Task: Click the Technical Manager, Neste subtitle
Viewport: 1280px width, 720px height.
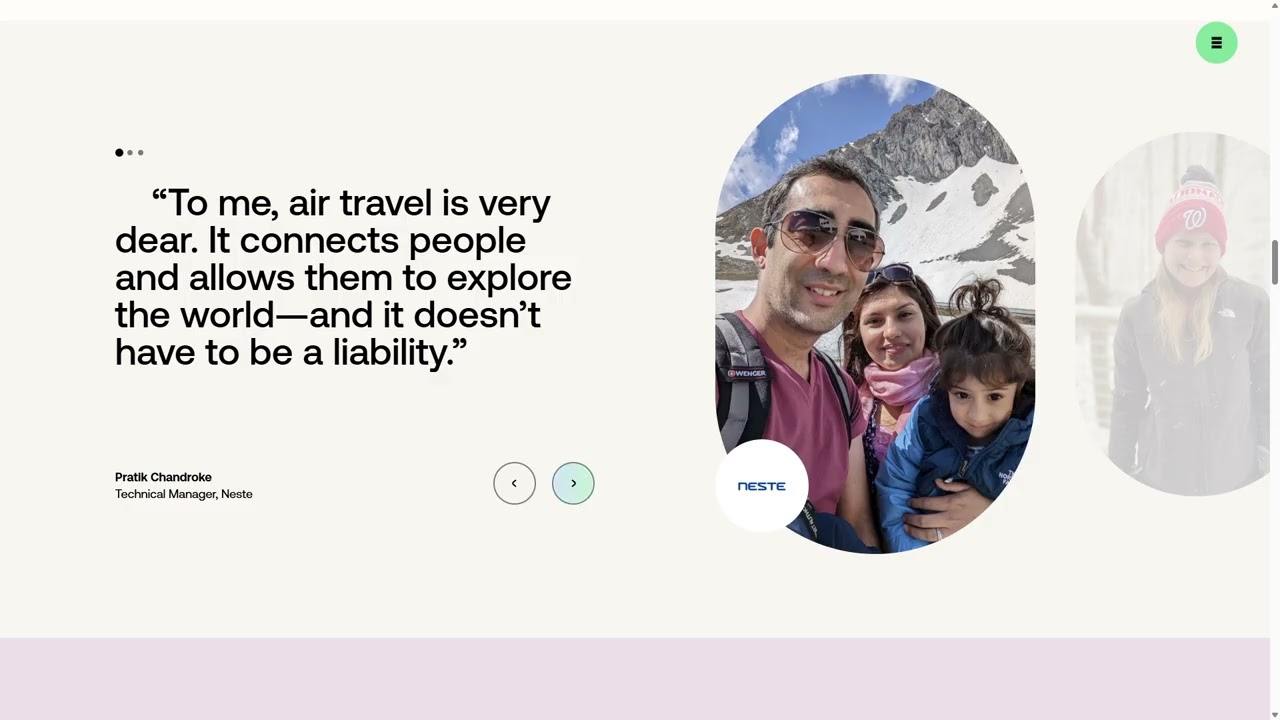Action: pos(184,494)
